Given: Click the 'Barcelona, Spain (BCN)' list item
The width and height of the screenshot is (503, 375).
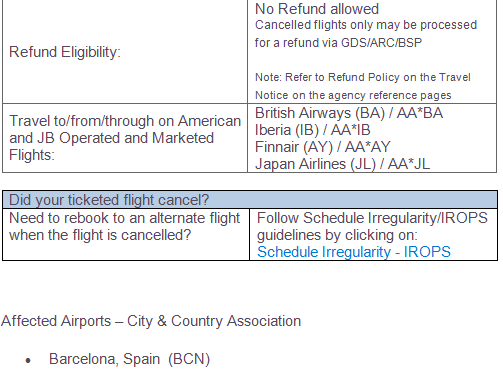Looking at the screenshot, I should tap(129, 359).
